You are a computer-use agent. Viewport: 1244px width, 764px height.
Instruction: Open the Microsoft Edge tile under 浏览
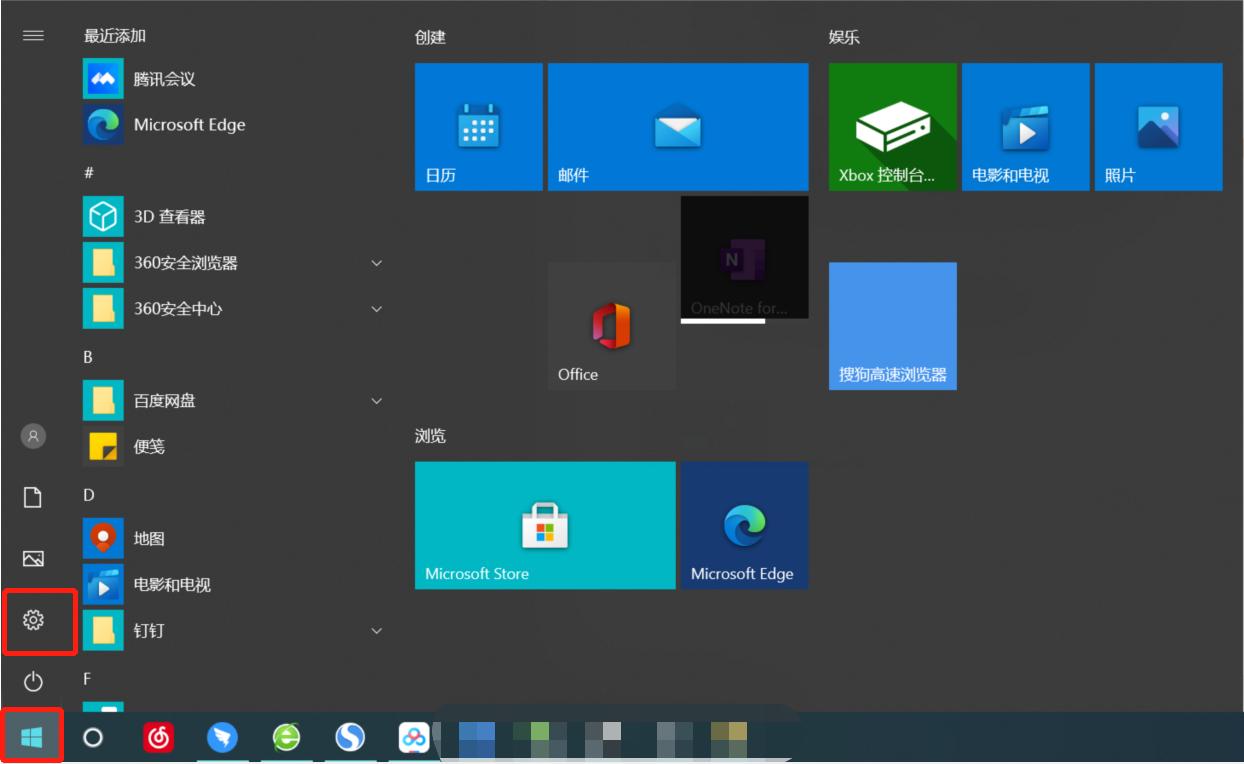tap(744, 525)
